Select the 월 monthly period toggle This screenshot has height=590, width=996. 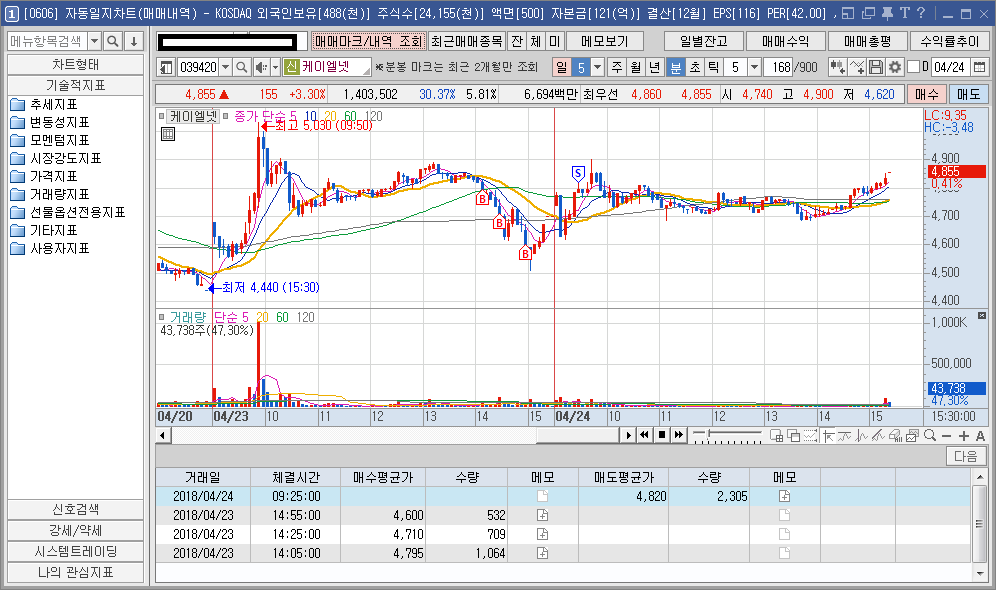636,67
